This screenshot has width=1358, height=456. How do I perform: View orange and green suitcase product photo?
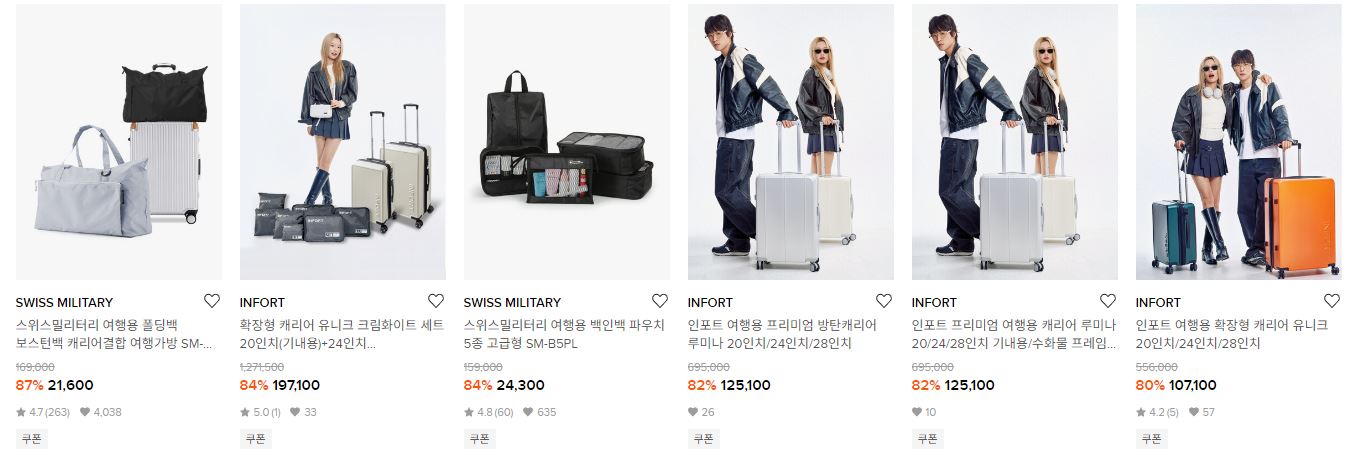click(x=1239, y=142)
